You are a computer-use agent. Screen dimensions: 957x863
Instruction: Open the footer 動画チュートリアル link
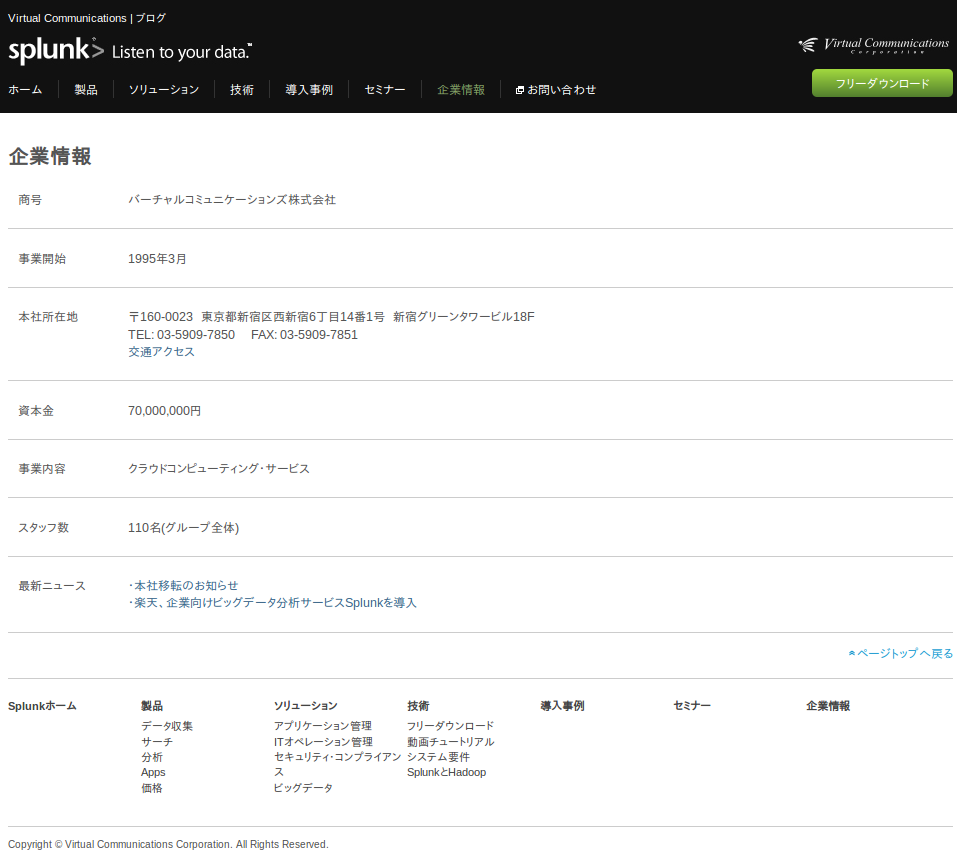450,742
